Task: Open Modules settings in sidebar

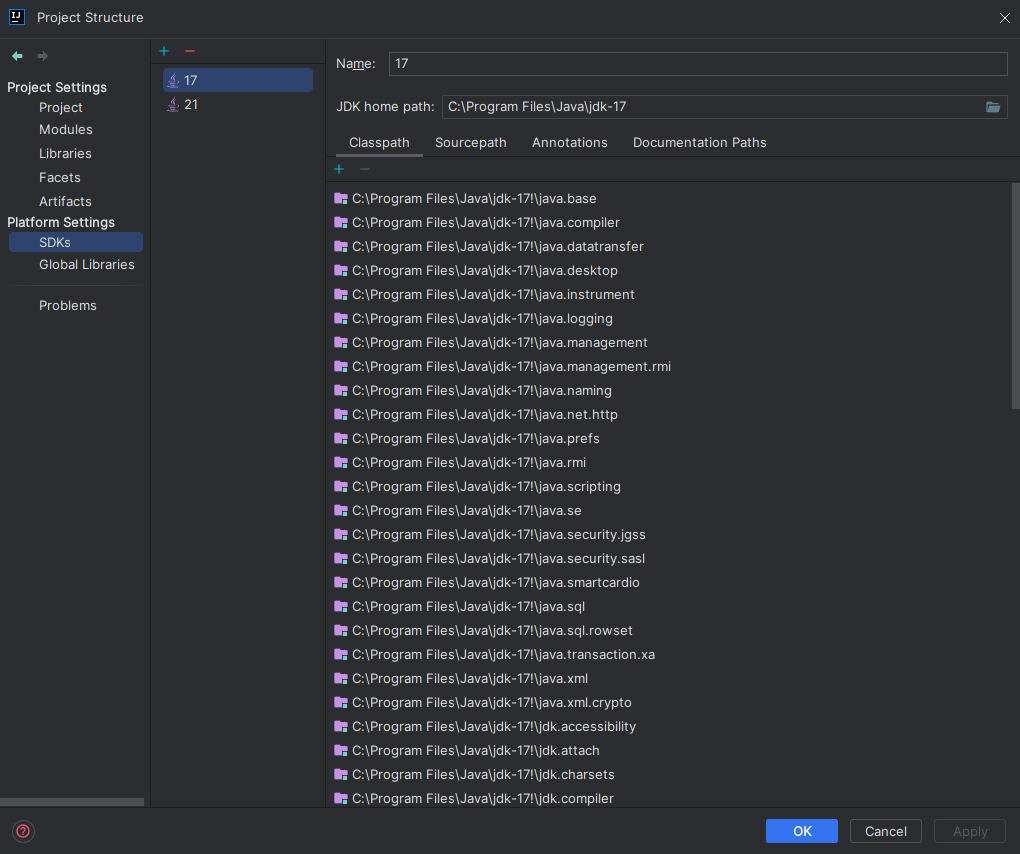Action: tap(66, 129)
